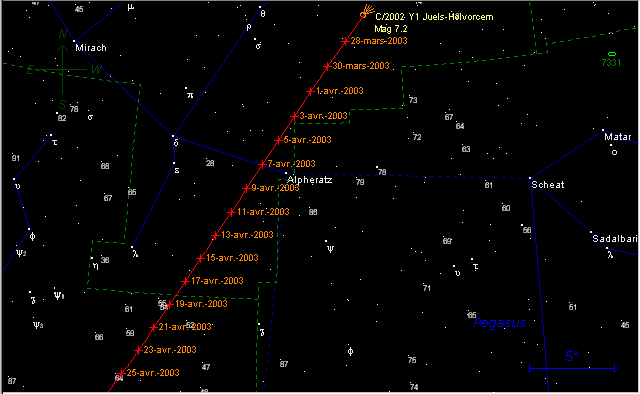Click the Scheat star point
Image resolution: width=640 pixels, height=394 pixels.
pyautogui.click(x=530, y=178)
